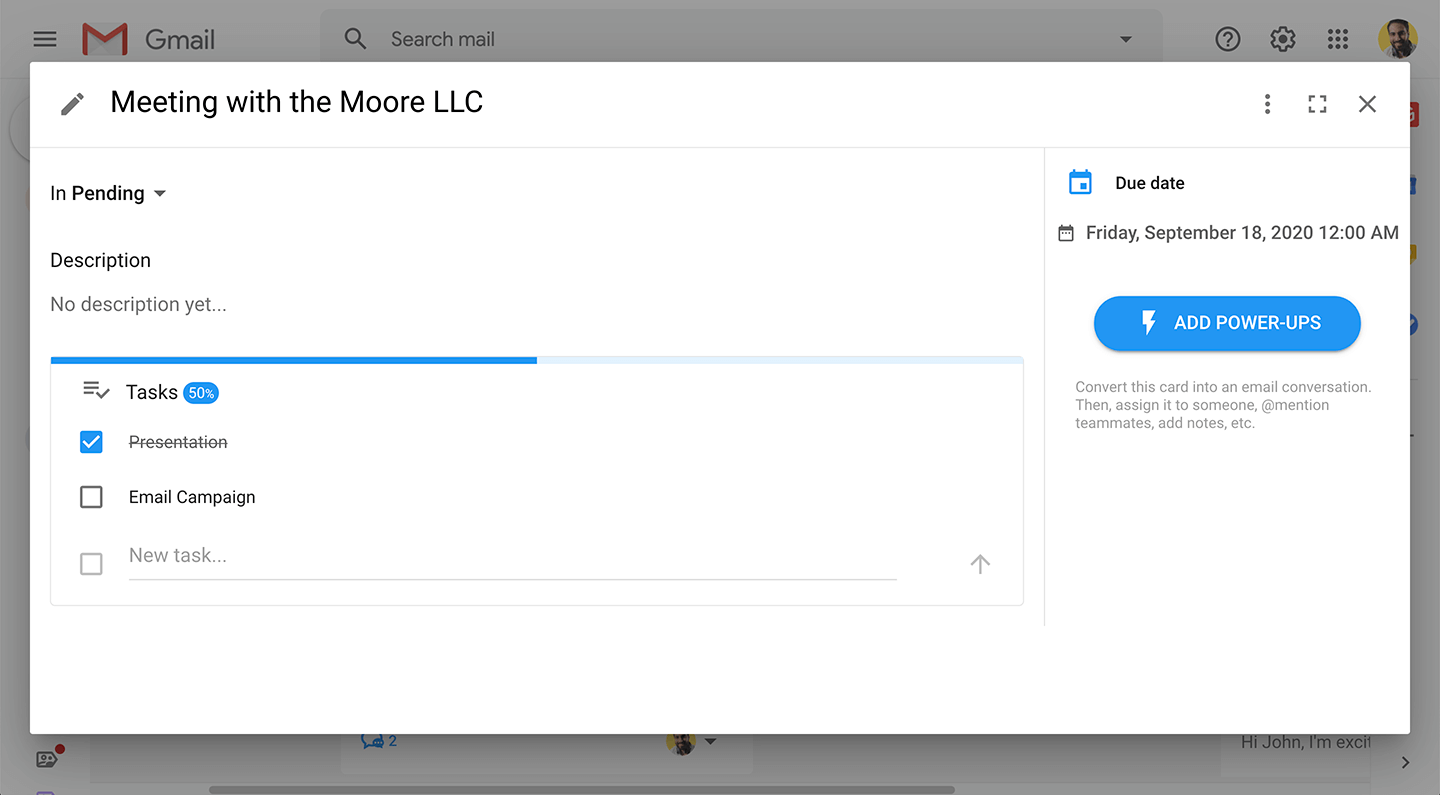Click the Presentation task text

[178, 442]
